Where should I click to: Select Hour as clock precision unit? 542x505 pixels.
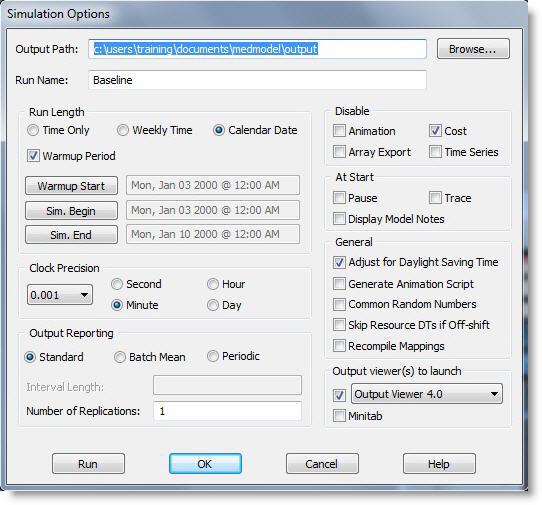click(x=213, y=284)
